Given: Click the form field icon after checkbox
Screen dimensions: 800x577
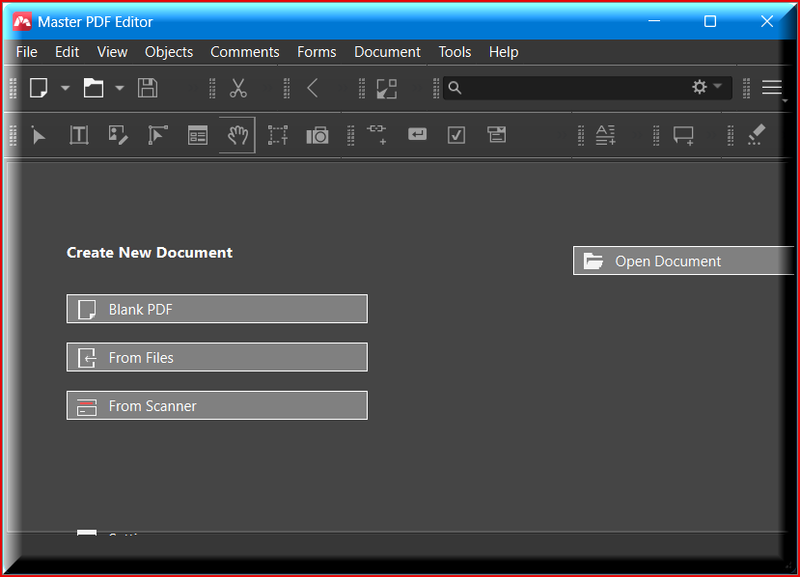Looking at the screenshot, I should (496, 135).
